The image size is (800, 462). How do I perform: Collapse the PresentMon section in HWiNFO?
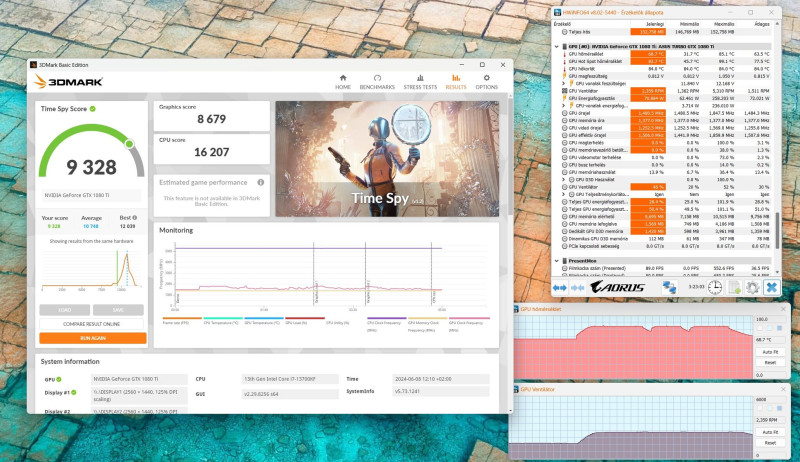click(x=557, y=261)
